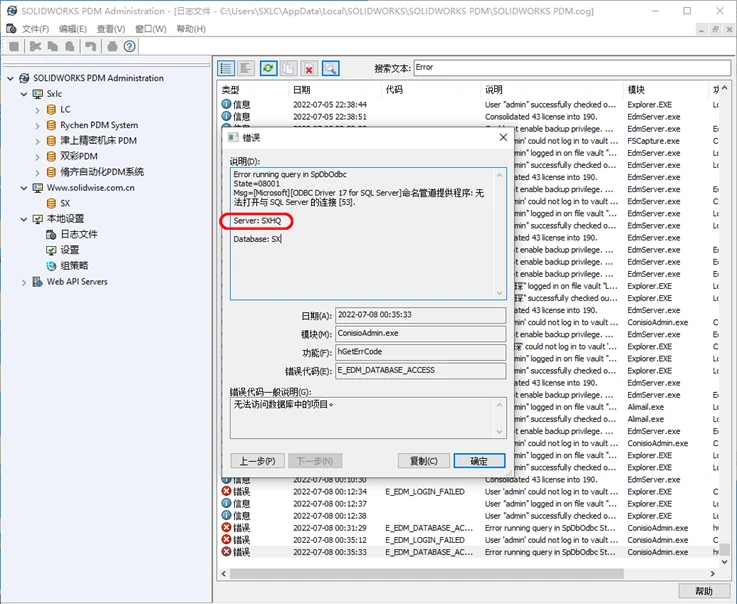
Task: Switch log to list view icon
Action: pyautogui.click(x=226, y=68)
